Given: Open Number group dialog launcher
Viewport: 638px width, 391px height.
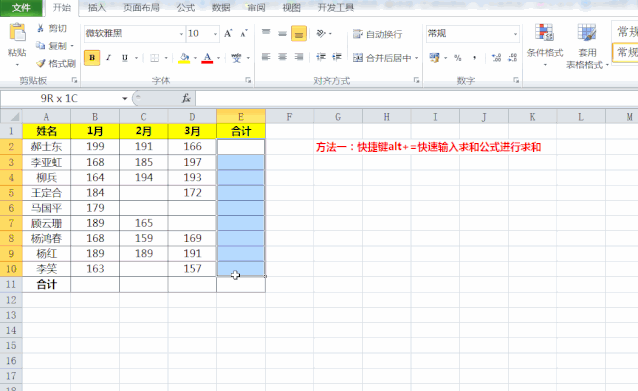Looking at the screenshot, I should pyautogui.click(x=516, y=81).
